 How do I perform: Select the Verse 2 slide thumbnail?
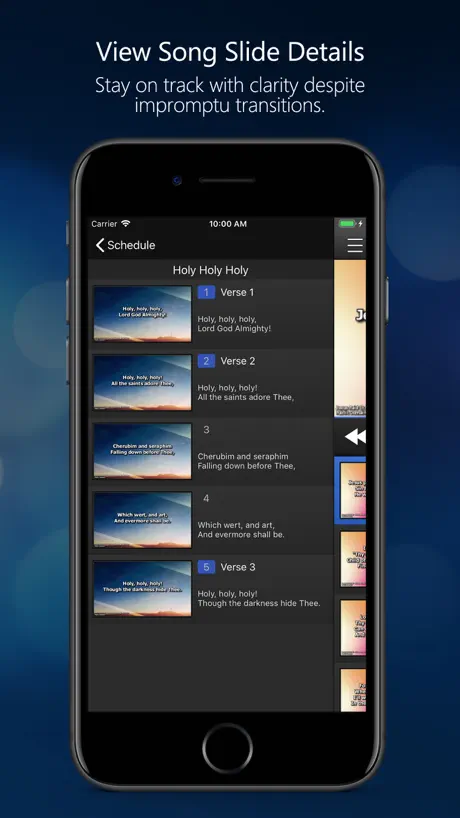pos(142,382)
